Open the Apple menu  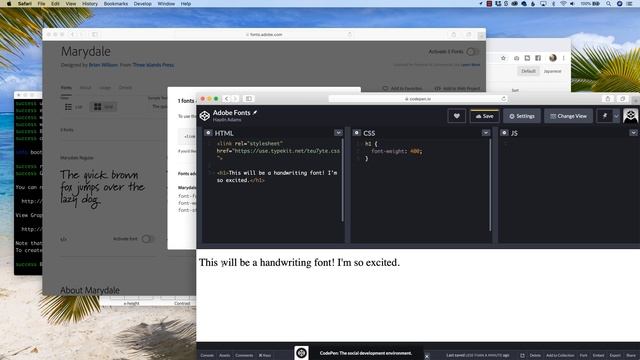(9, 4)
